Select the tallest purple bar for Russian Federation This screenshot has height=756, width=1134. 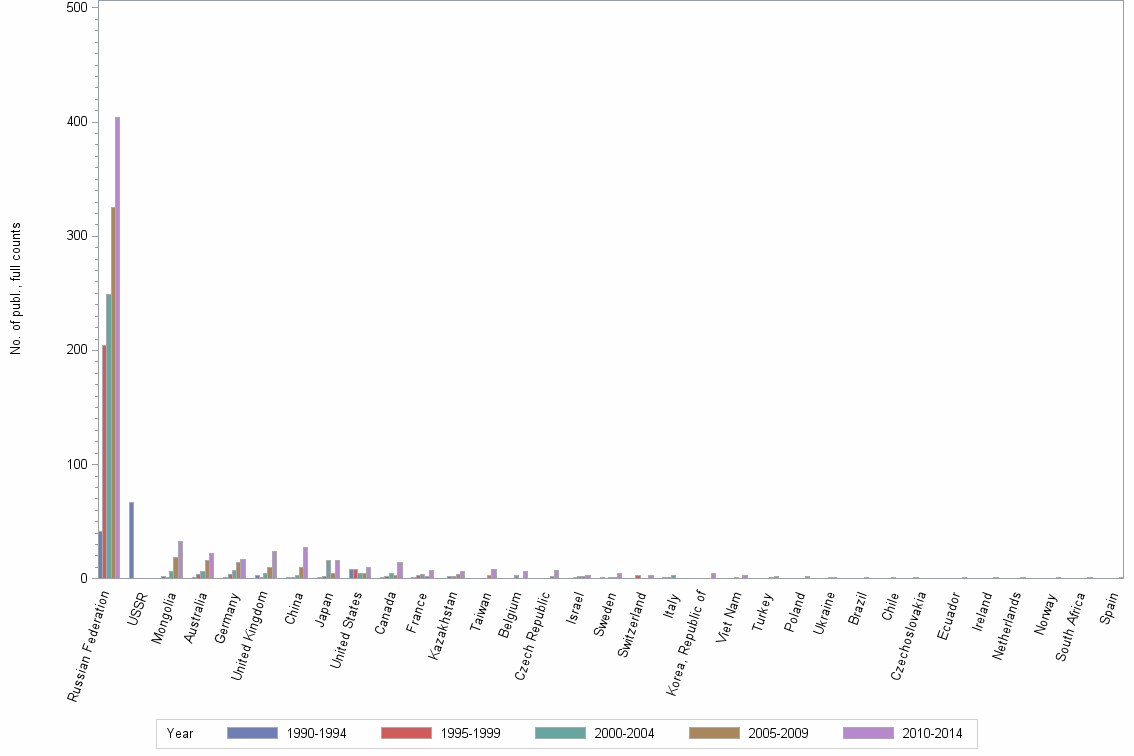point(118,350)
